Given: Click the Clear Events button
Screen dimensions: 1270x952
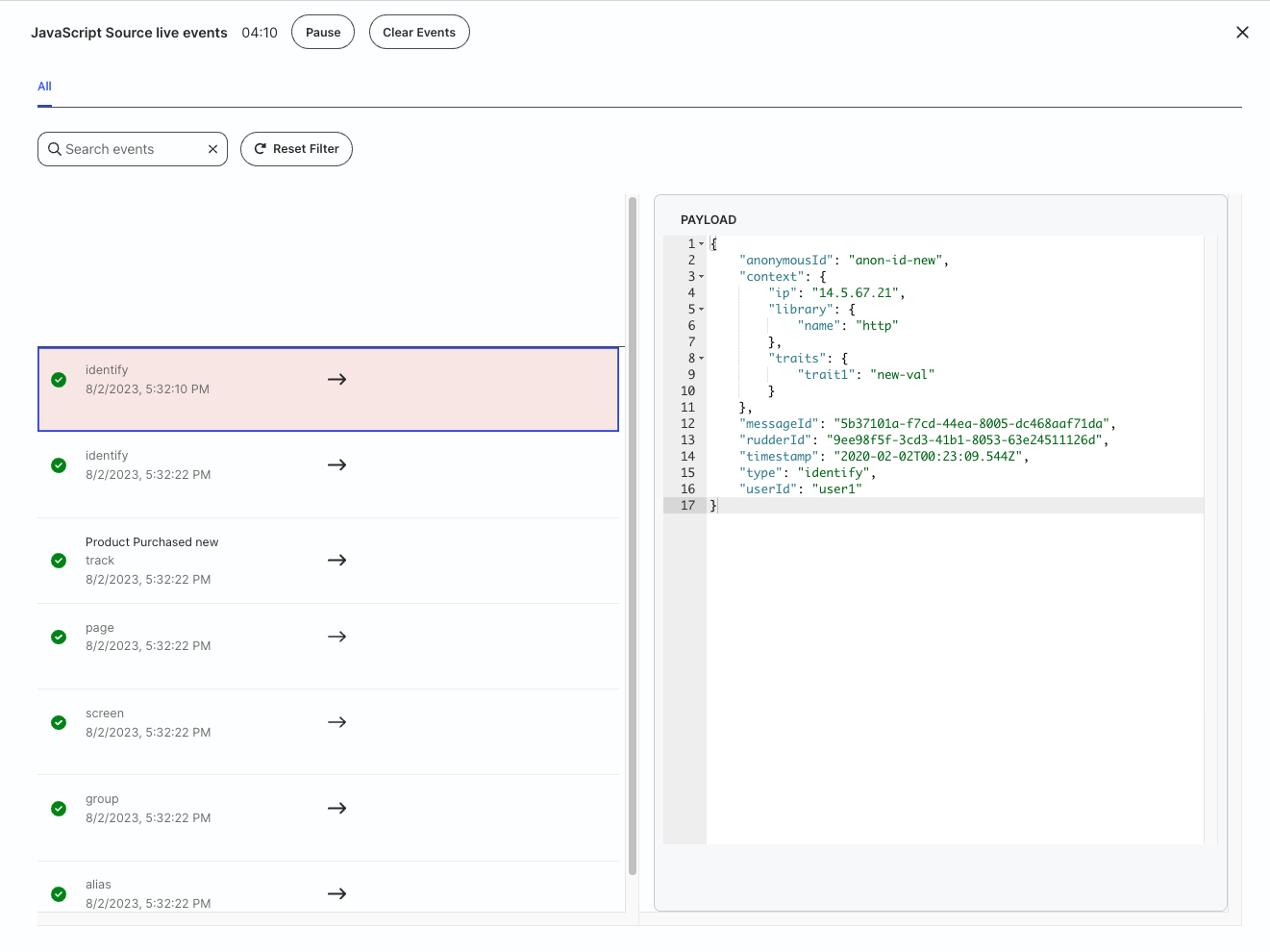Looking at the screenshot, I should [x=419, y=32].
